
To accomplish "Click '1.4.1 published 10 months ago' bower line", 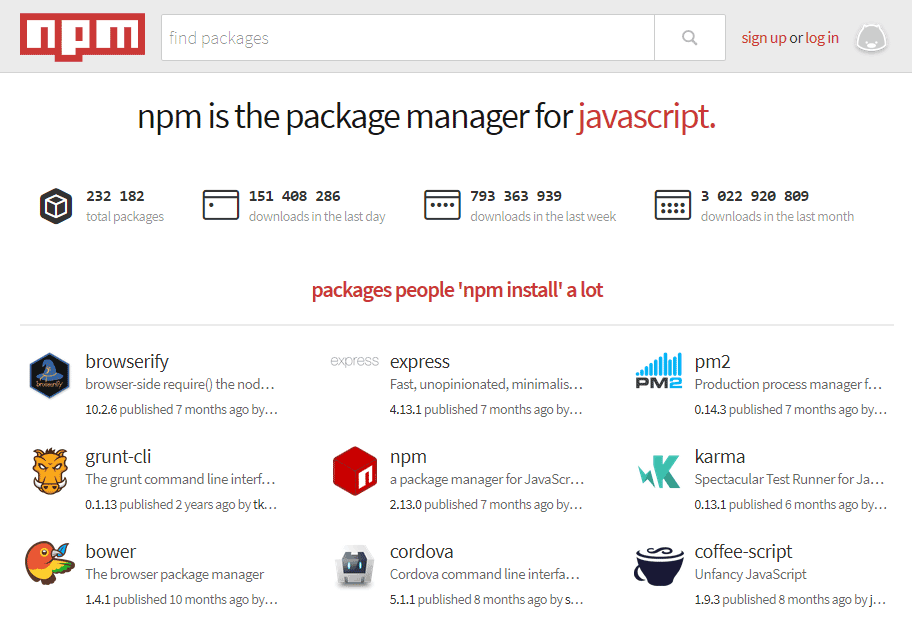I will tap(181, 599).
